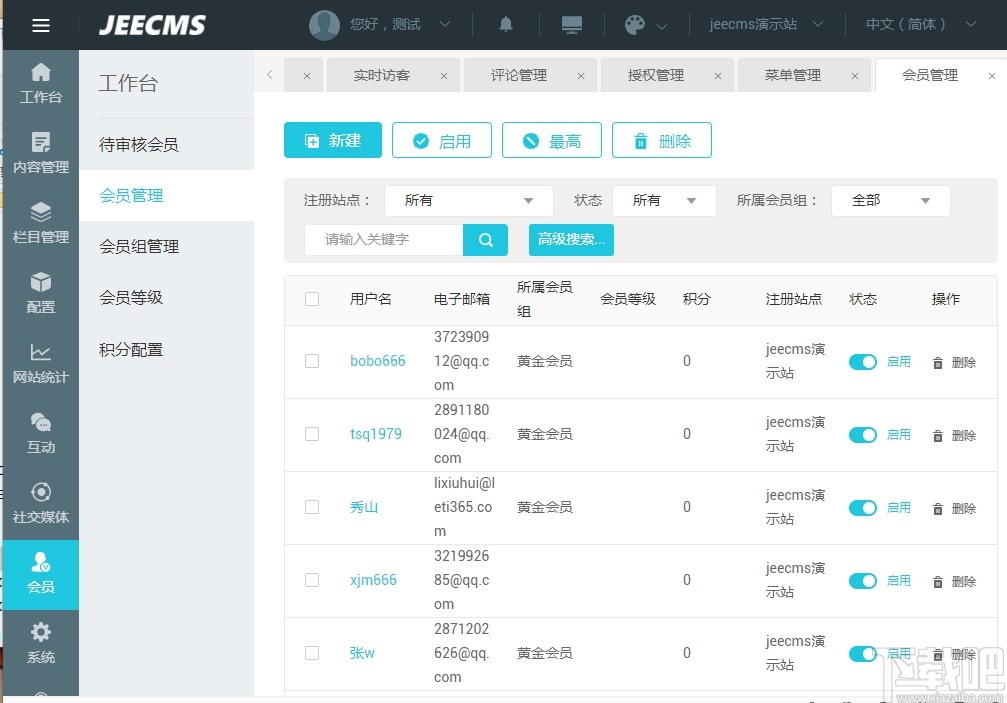The image size is (1007, 703).
Task: Switch to the 评论管理 tab
Action: [521, 74]
